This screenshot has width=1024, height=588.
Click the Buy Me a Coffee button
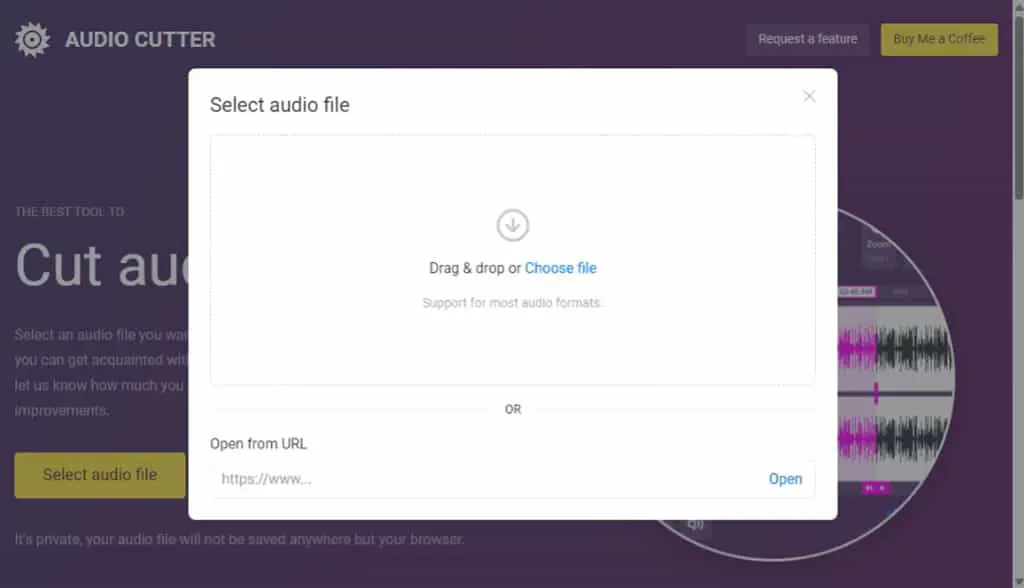pyautogui.click(x=939, y=39)
